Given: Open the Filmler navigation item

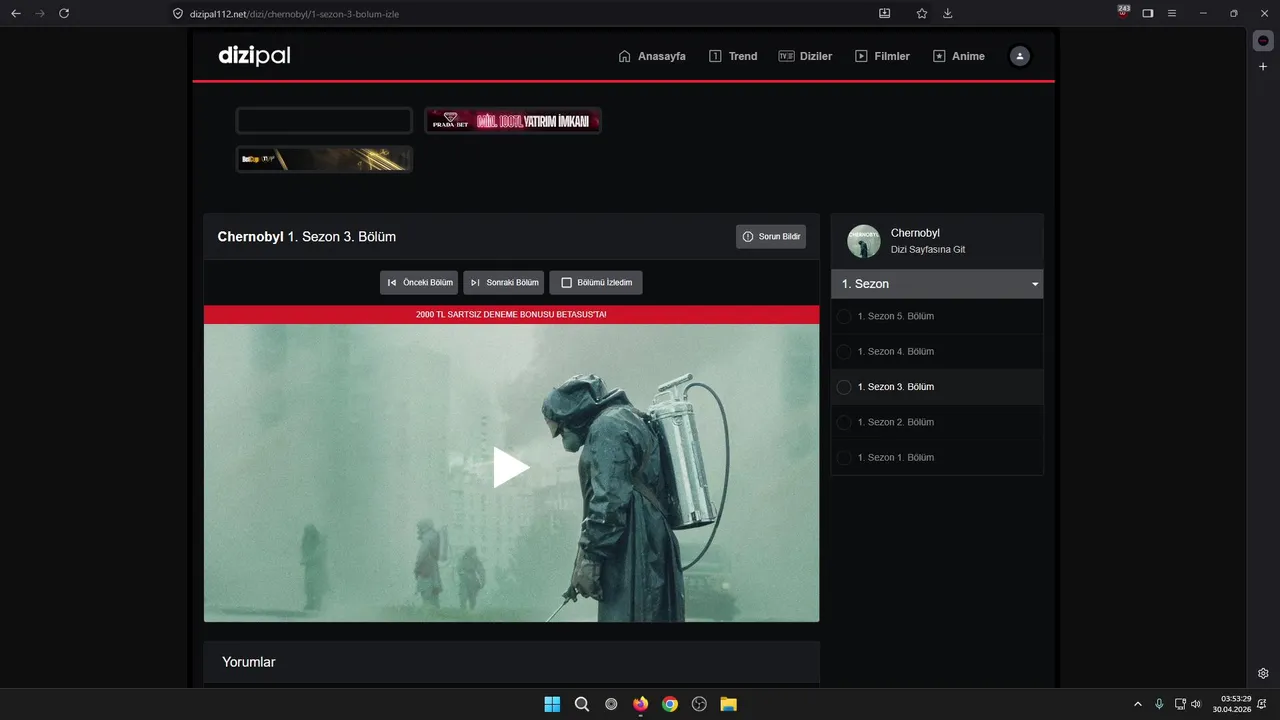Looking at the screenshot, I should click(882, 56).
